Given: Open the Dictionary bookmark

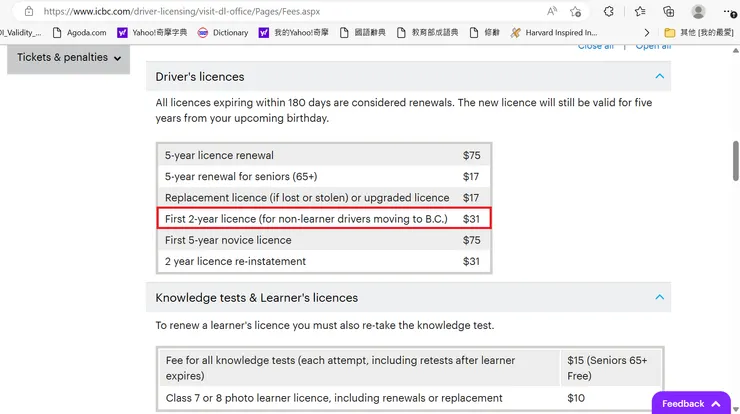Looking at the screenshot, I should coord(222,32).
